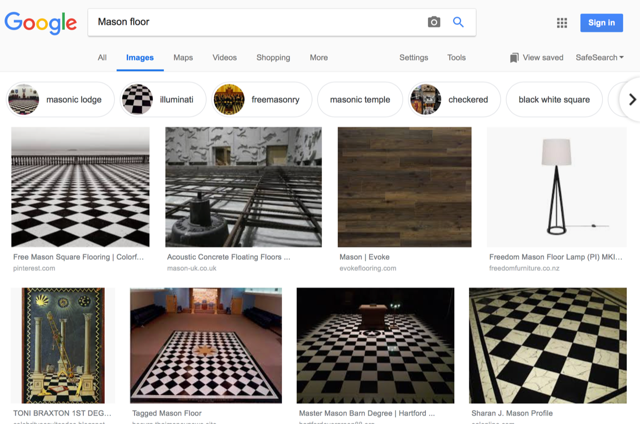
Task: Open the Google apps grid icon
Action: click(x=562, y=23)
